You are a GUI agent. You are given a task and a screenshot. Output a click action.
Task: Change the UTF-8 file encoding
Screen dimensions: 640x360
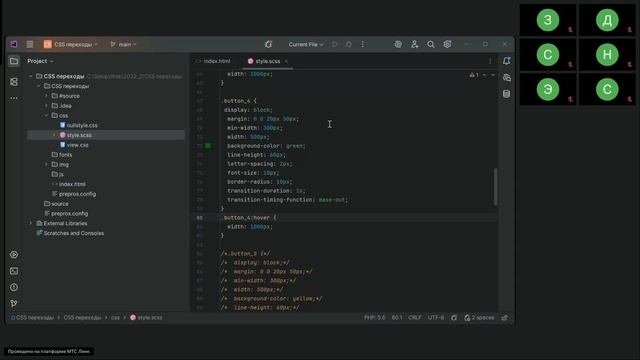[x=436, y=318]
